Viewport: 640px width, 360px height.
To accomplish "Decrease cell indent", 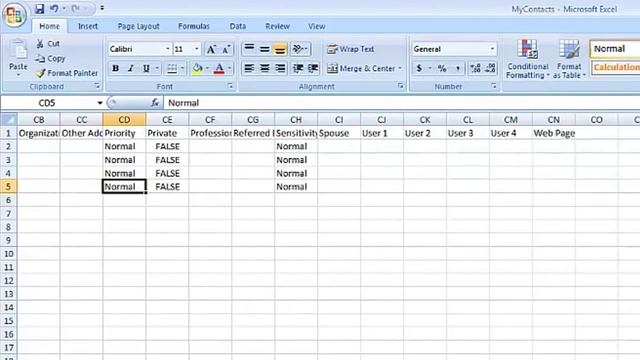I will [x=298, y=68].
